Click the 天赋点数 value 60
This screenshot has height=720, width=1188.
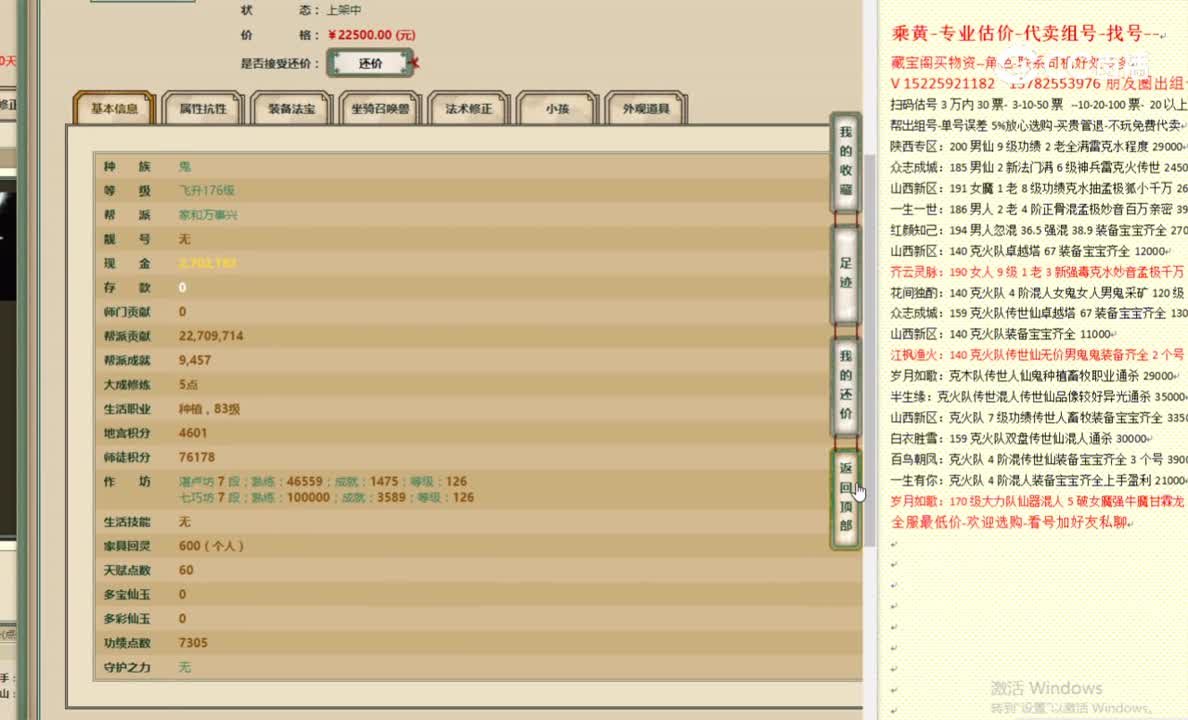point(186,570)
